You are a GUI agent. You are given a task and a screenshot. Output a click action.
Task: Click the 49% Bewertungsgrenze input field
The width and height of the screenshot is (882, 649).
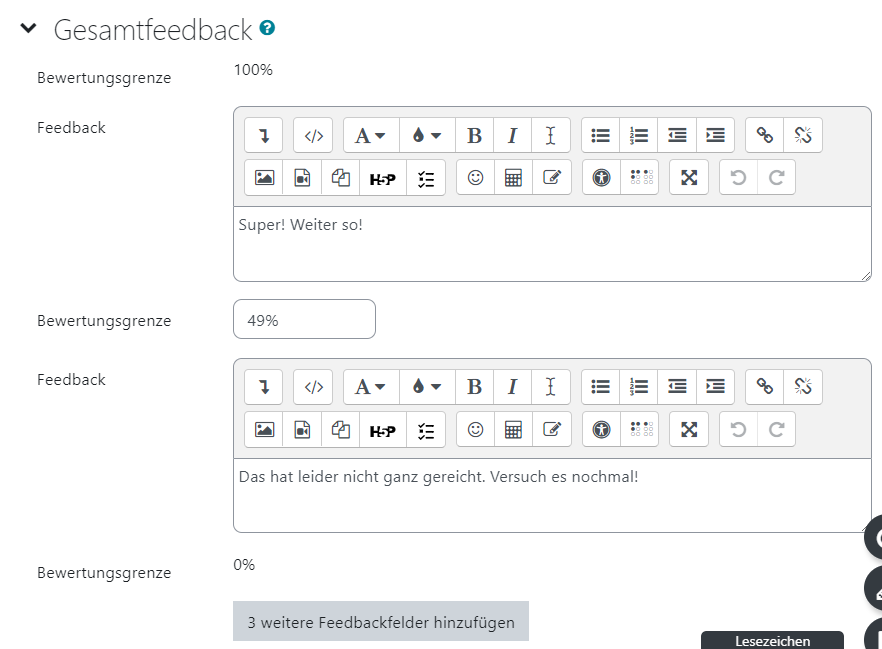(304, 319)
